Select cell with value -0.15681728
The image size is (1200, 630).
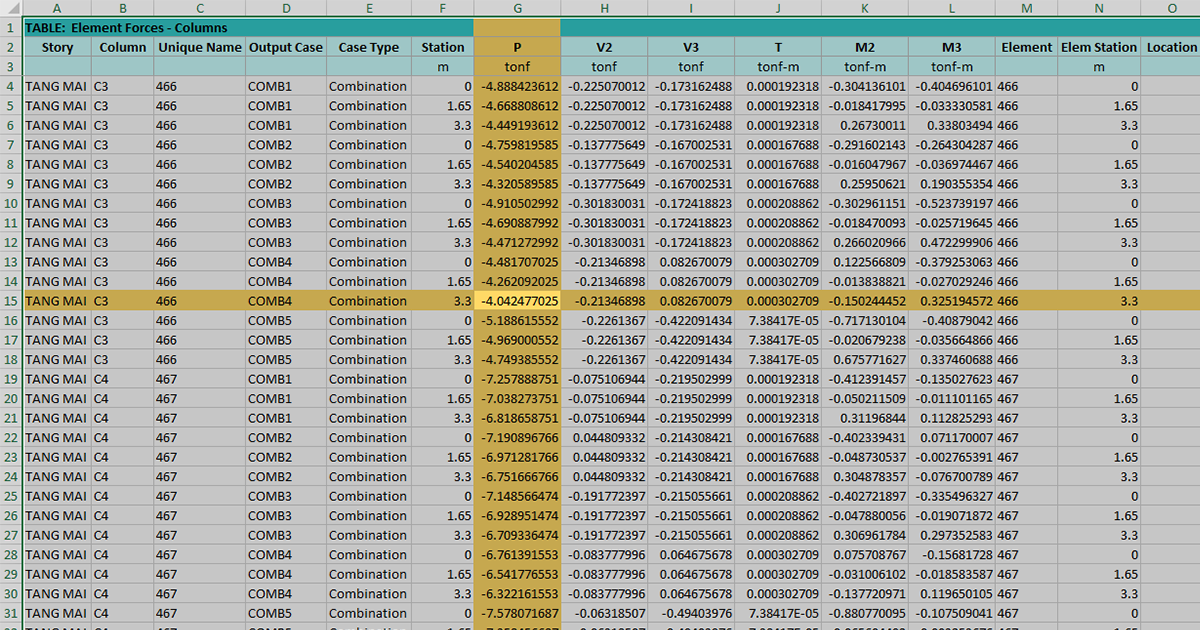[952, 555]
